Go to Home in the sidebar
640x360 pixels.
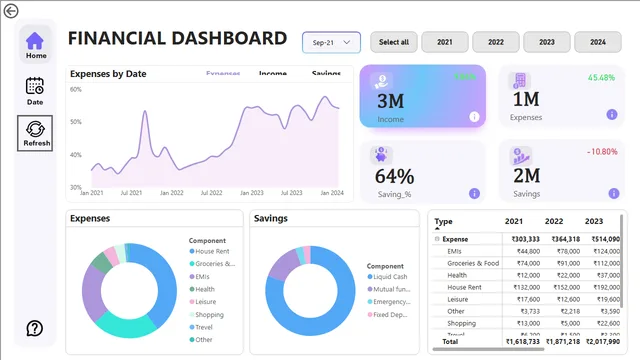tap(36, 45)
